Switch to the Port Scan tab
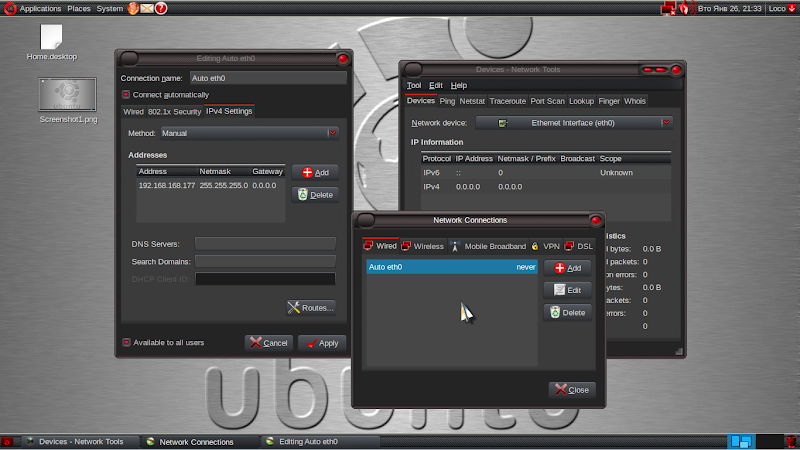 [x=547, y=101]
